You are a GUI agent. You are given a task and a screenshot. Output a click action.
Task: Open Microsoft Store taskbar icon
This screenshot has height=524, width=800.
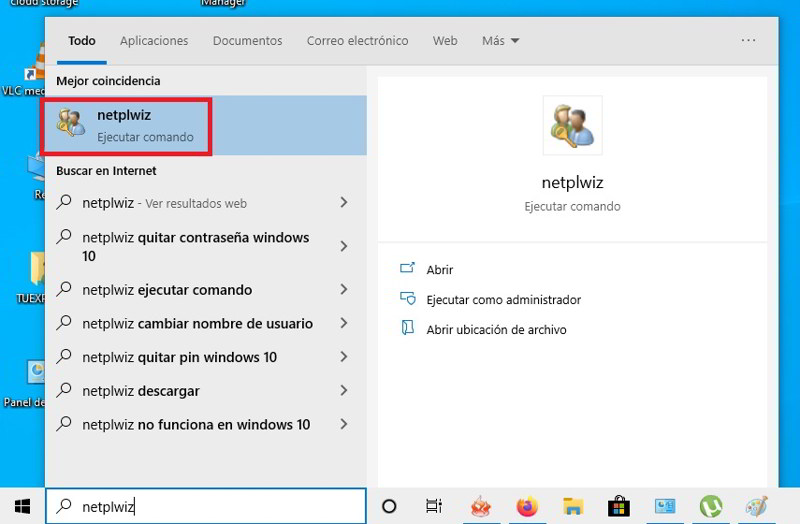pyautogui.click(x=619, y=506)
